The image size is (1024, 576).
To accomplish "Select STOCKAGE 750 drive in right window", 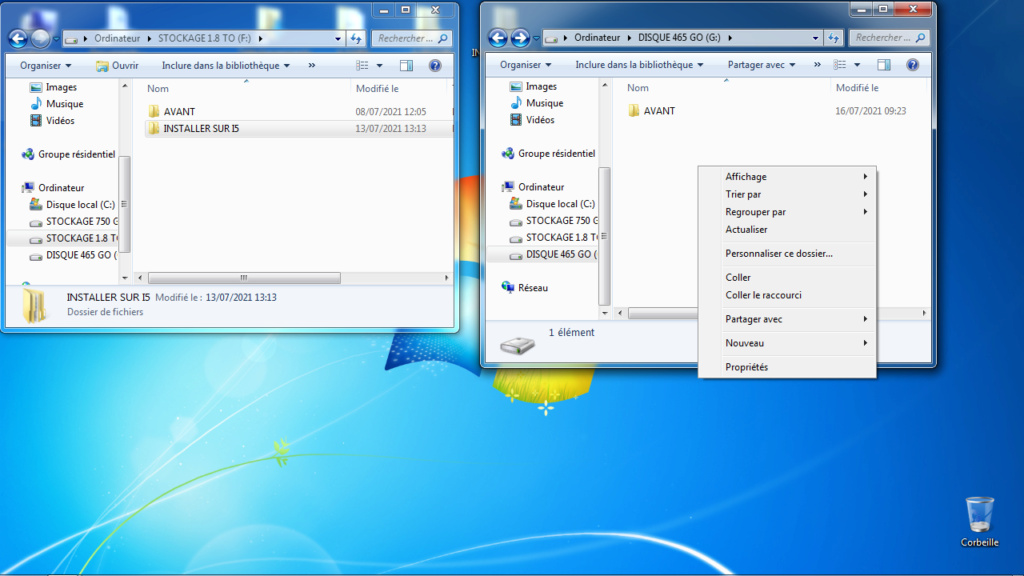I will 554,221.
